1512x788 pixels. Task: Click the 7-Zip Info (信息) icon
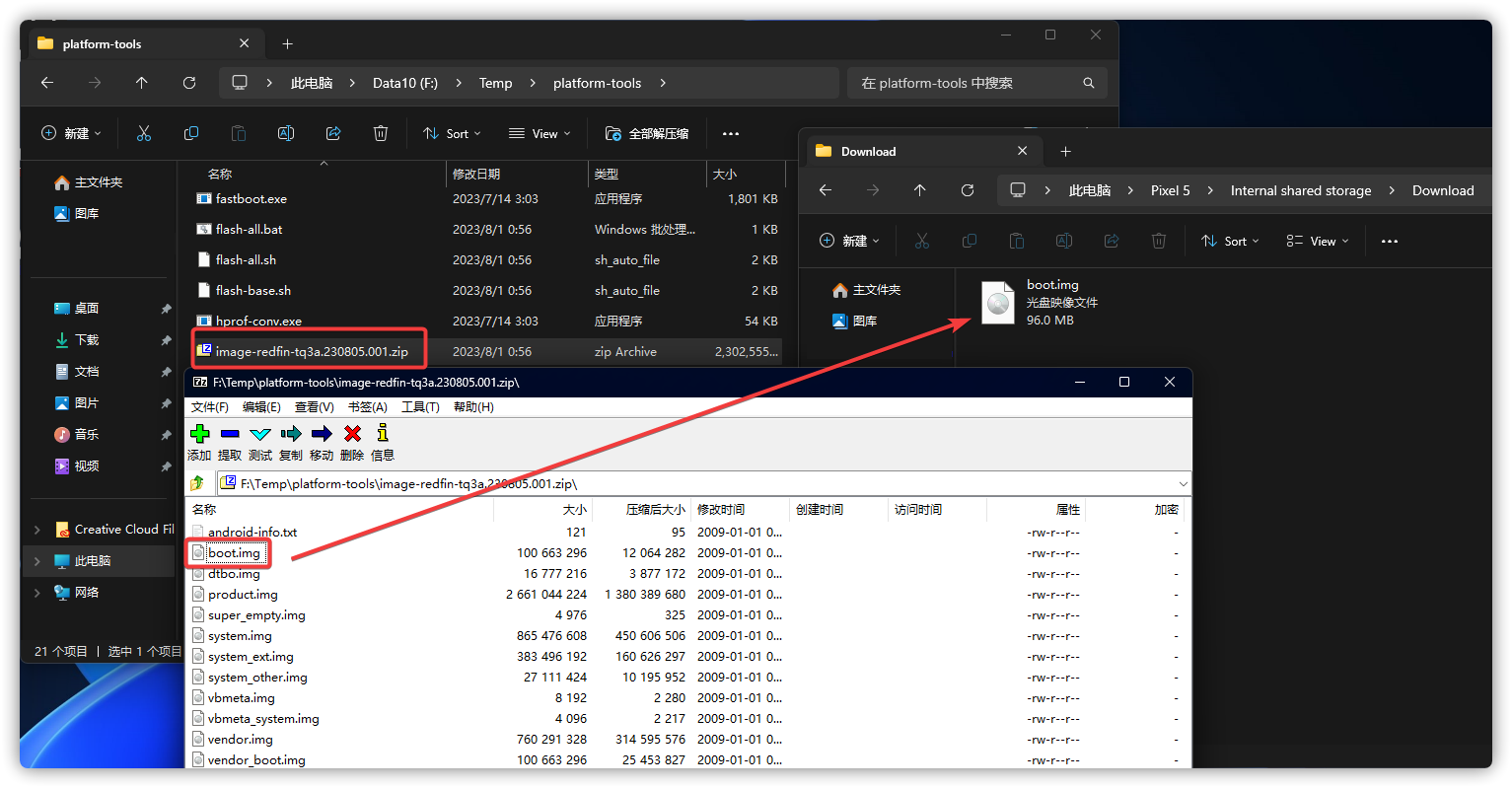tap(383, 434)
